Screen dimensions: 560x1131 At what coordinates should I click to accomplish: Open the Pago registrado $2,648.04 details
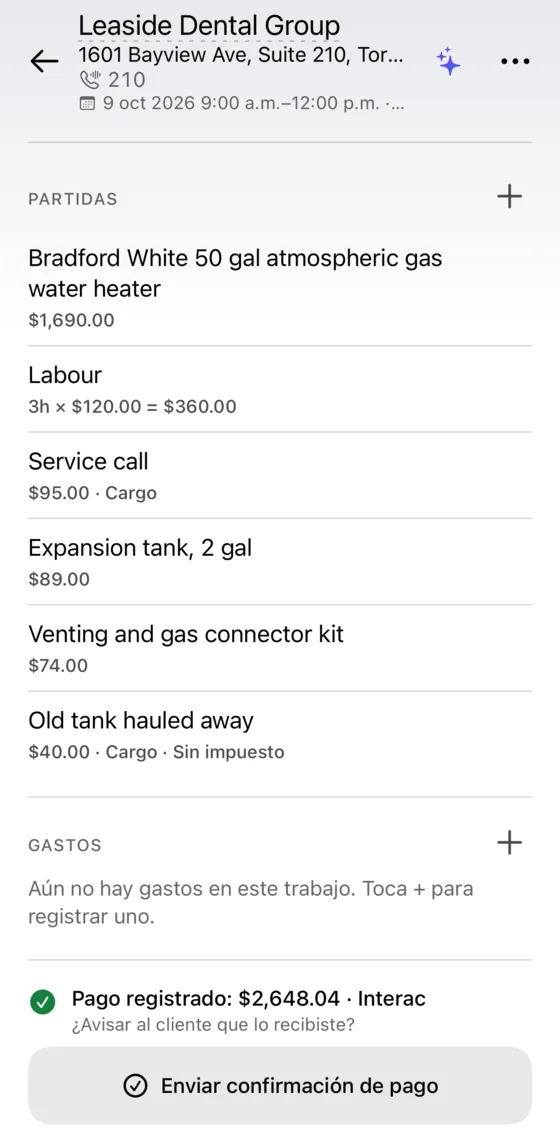coord(248,999)
